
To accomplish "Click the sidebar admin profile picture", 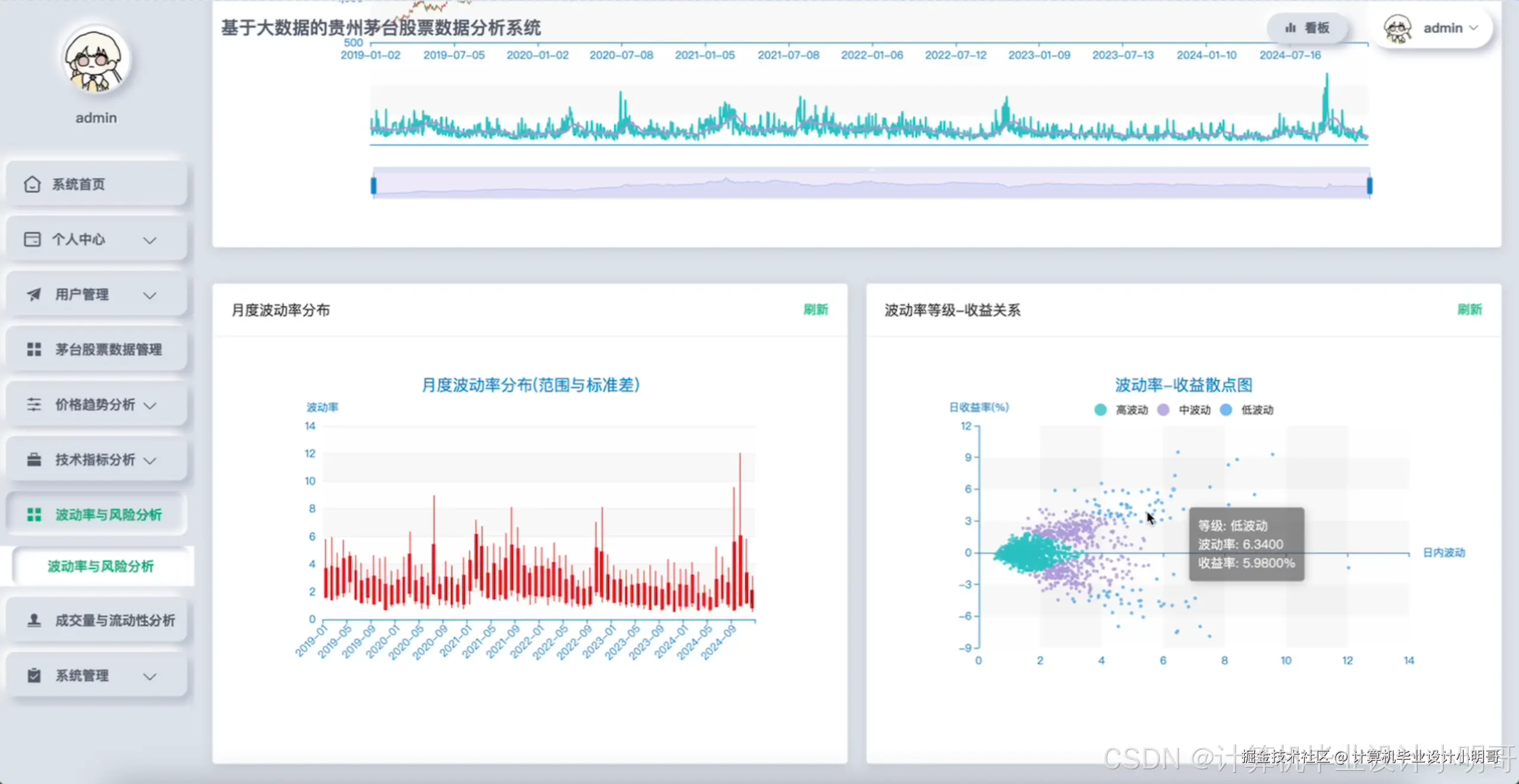I will click(x=96, y=60).
